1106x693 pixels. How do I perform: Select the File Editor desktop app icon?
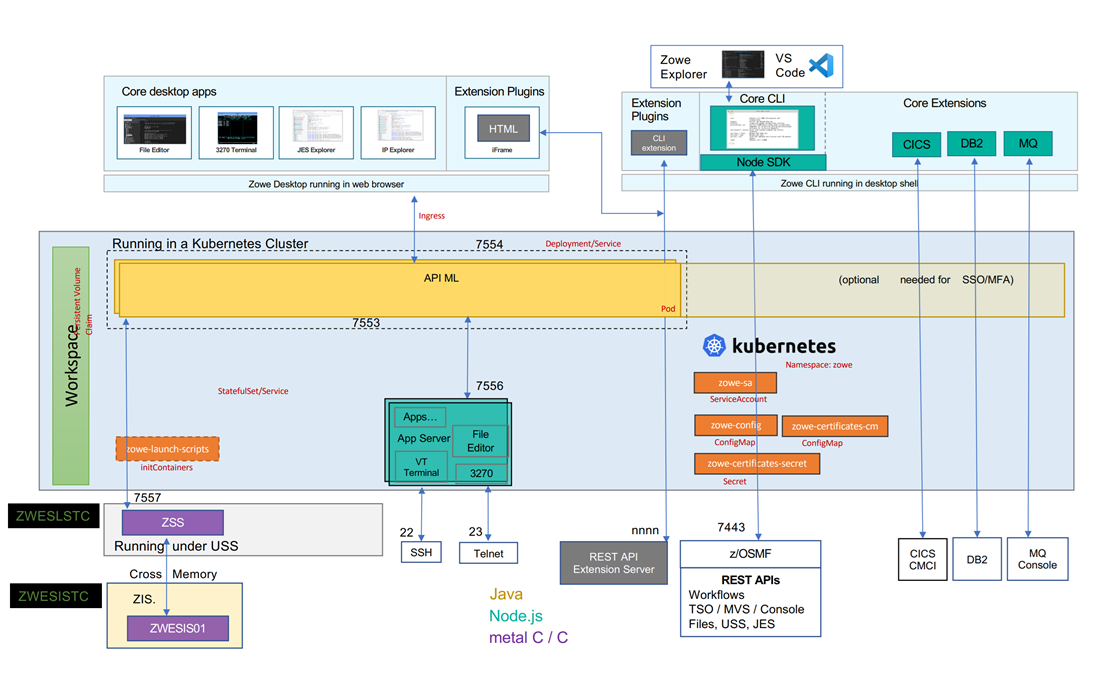(153, 133)
